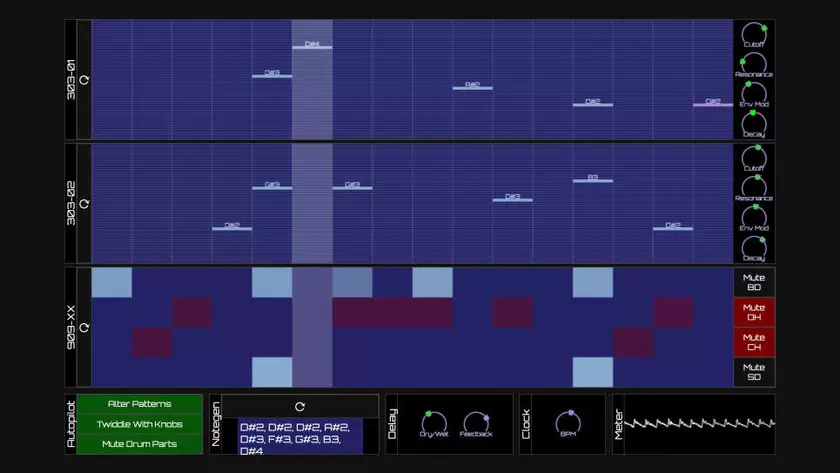This screenshot has width=840, height=473.
Task: Click the Delay Dry/Wet knob
Action: click(x=433, y=422)
